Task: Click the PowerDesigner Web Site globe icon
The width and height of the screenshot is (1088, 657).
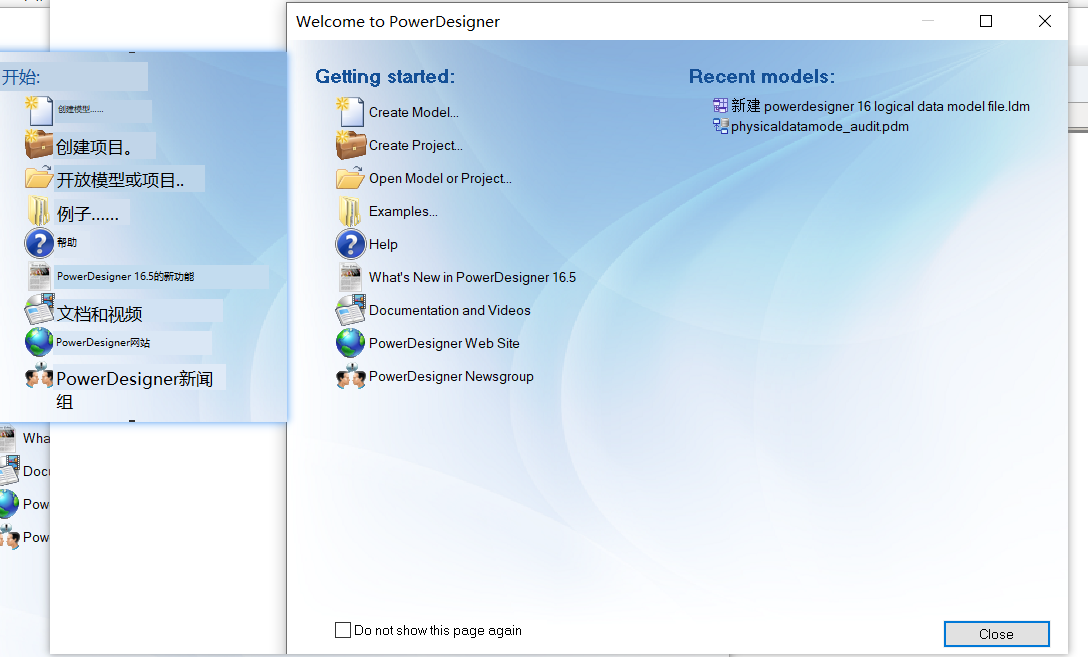Action: [350, 343]
